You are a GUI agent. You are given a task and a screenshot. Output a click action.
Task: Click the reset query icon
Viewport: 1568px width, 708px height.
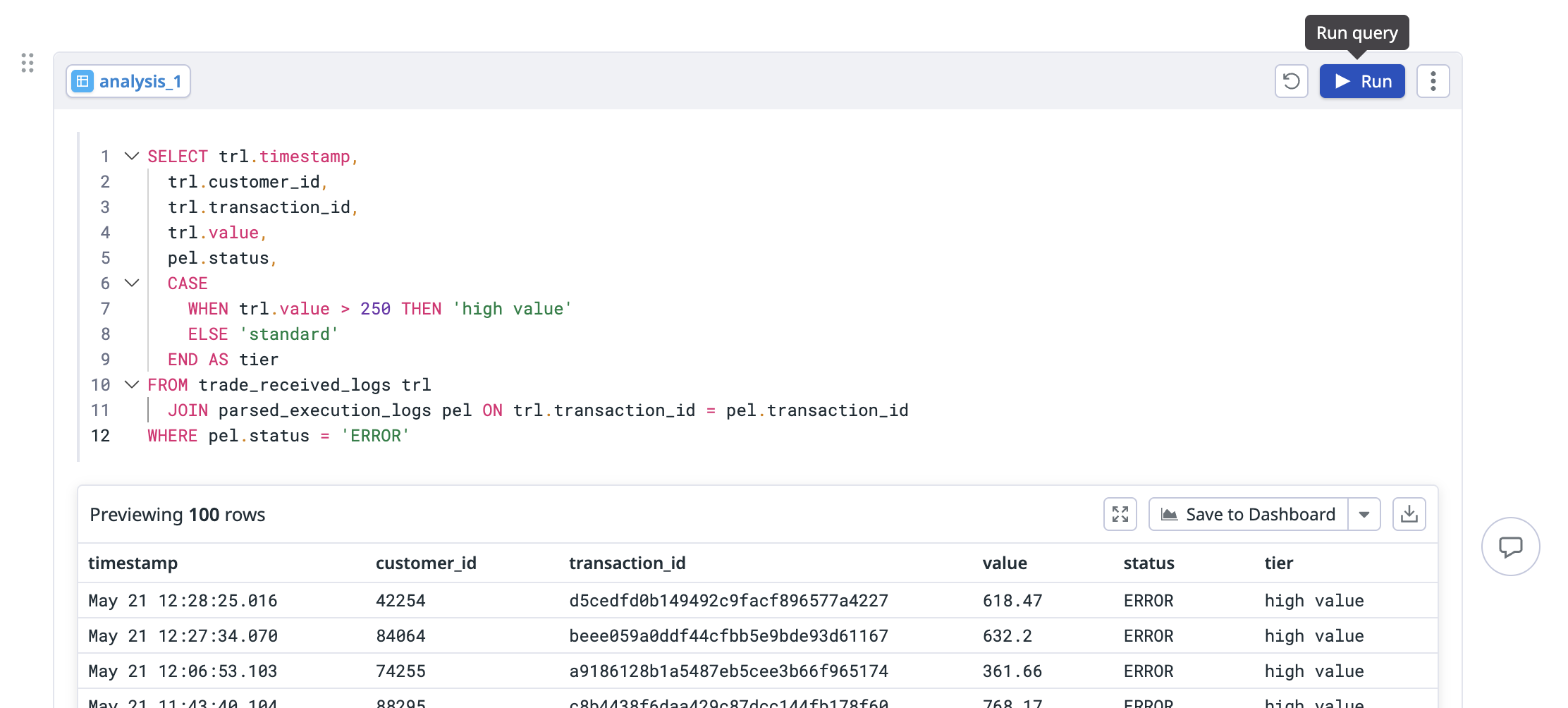coord(1291,81)
